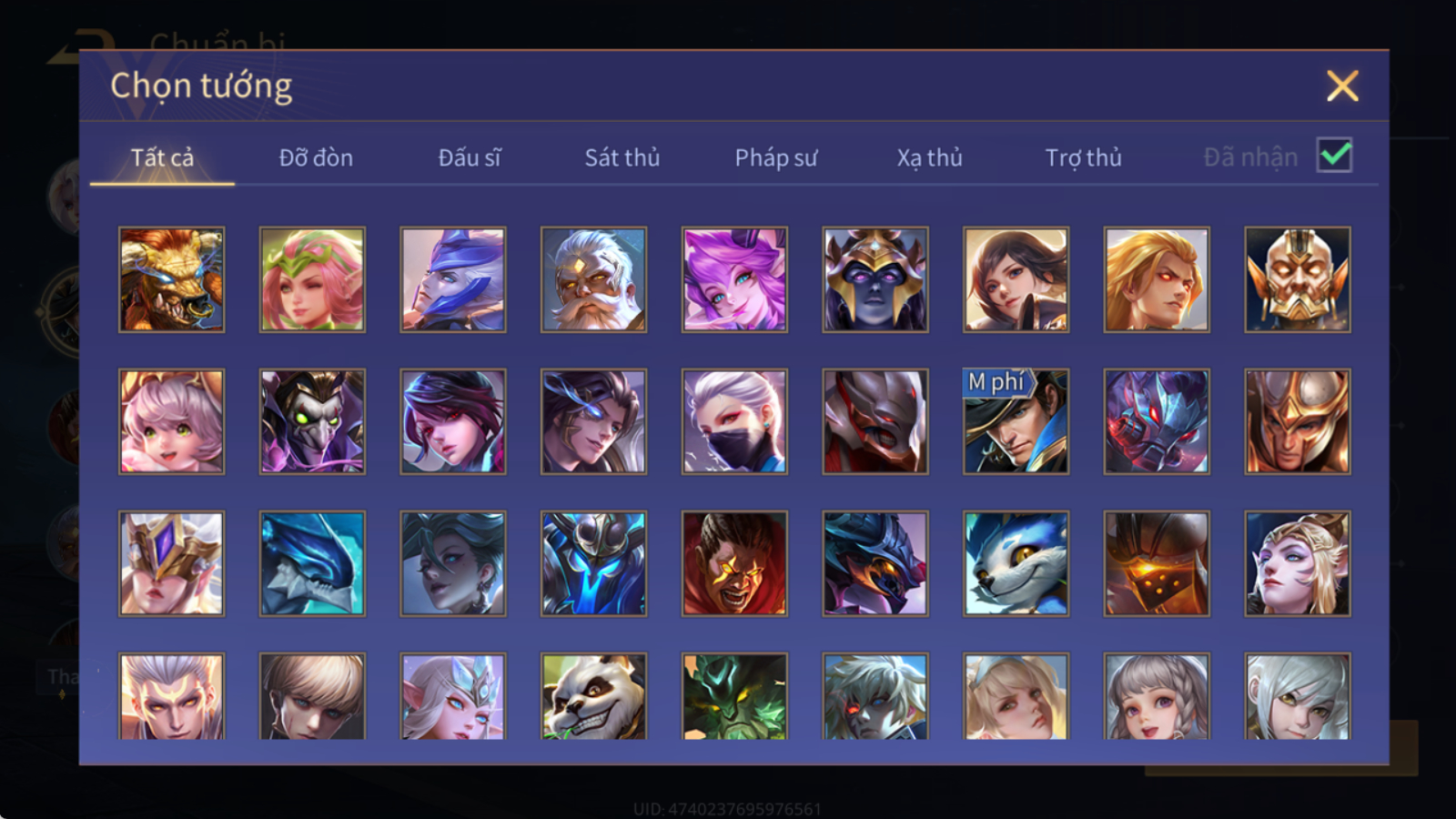Switch to the 'Pháp sư' tab
Screen dimensions: 1456x819
coord(776,157)
